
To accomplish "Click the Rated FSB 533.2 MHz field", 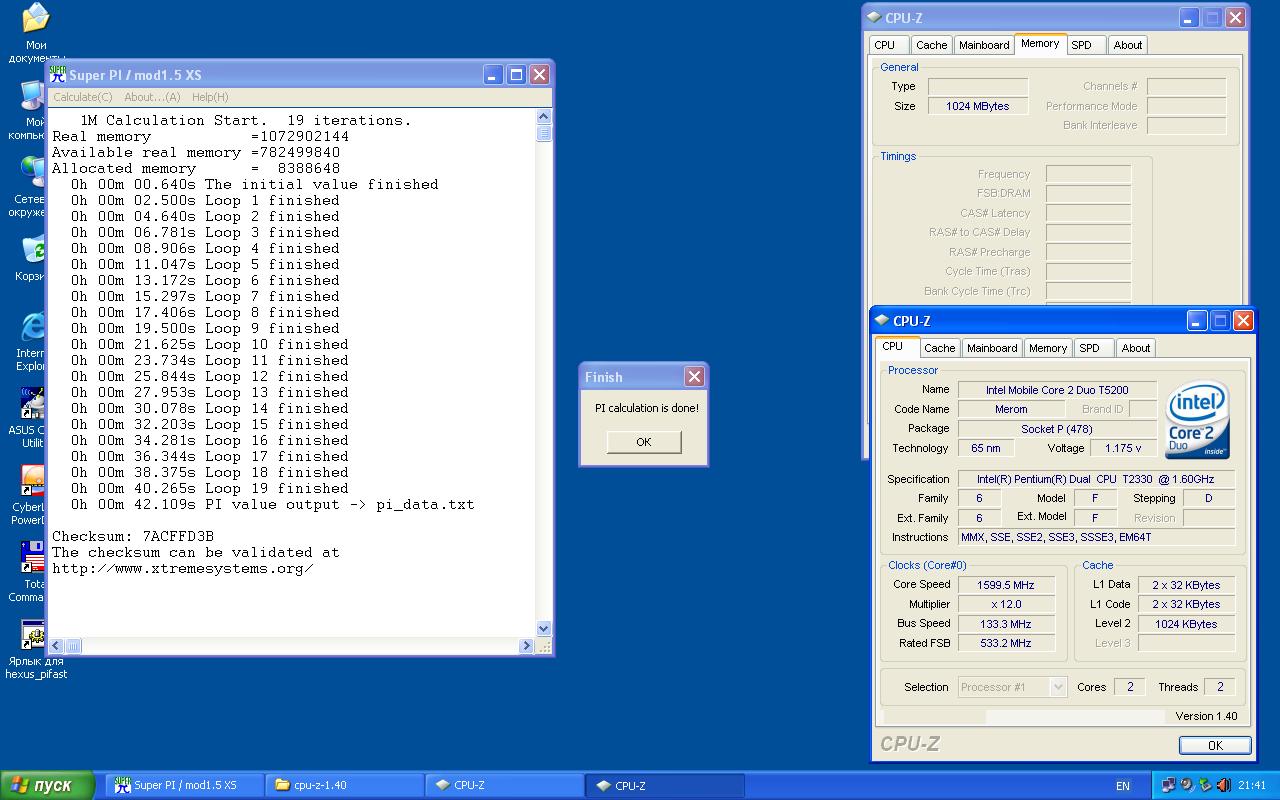I will tap(1006, 643).
